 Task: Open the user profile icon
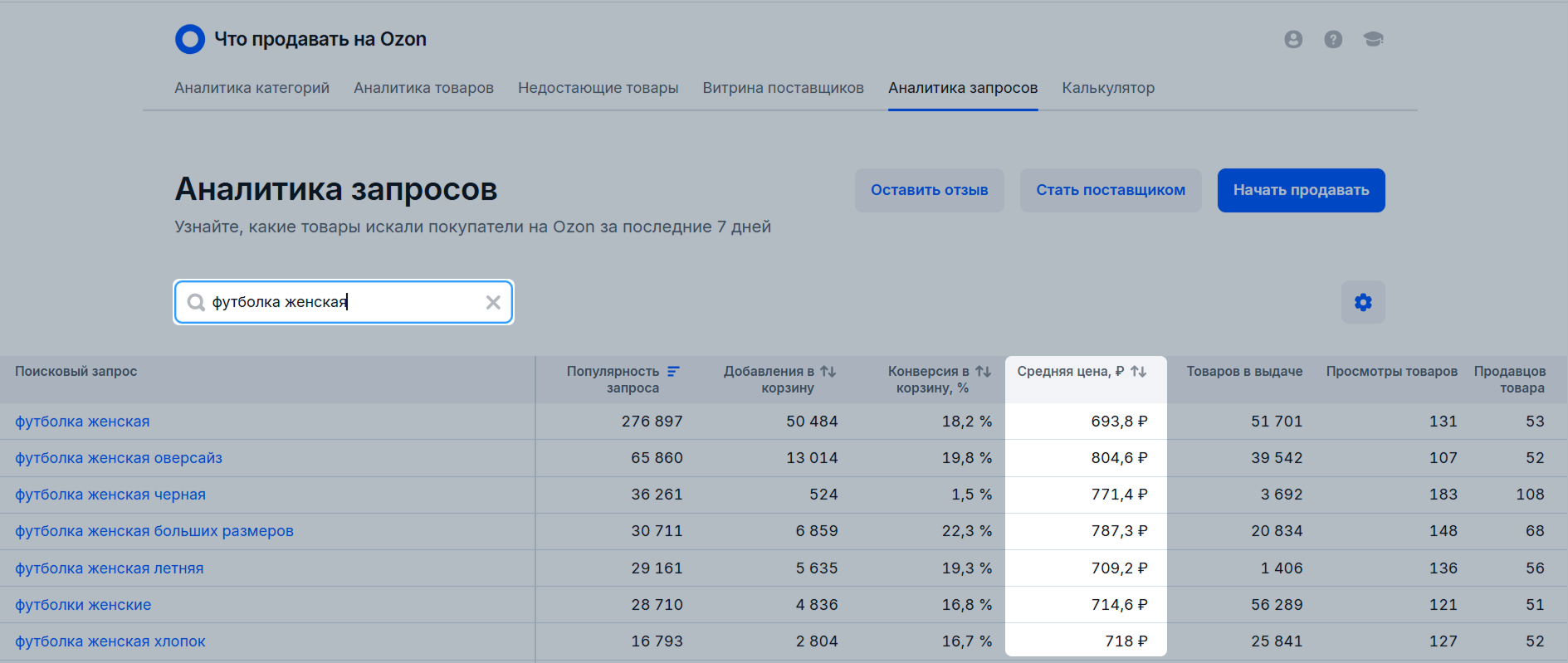pyautogui.click(x=1293, y=39)
